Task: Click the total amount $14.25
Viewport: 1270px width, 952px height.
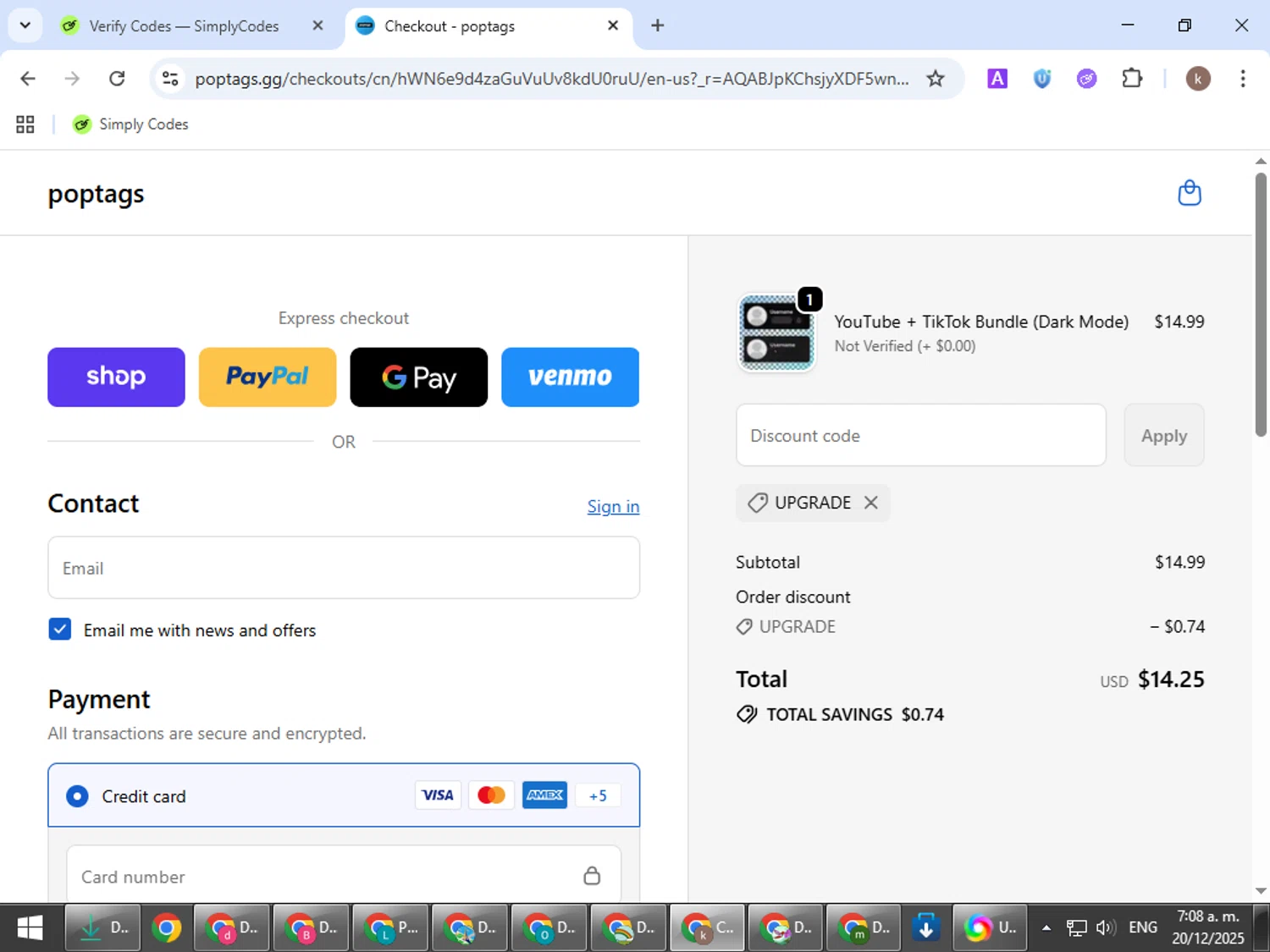Action: [1171, 679]
